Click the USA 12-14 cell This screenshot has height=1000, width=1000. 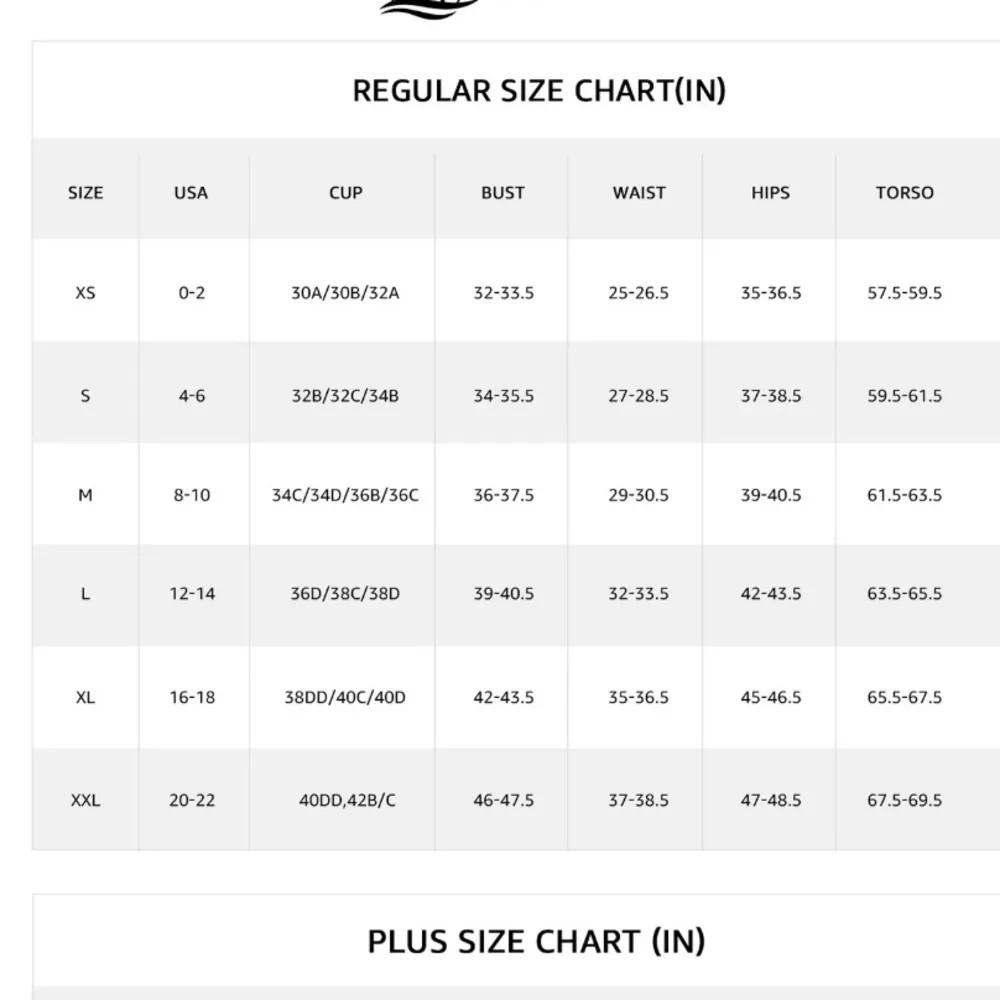(192, 593)
